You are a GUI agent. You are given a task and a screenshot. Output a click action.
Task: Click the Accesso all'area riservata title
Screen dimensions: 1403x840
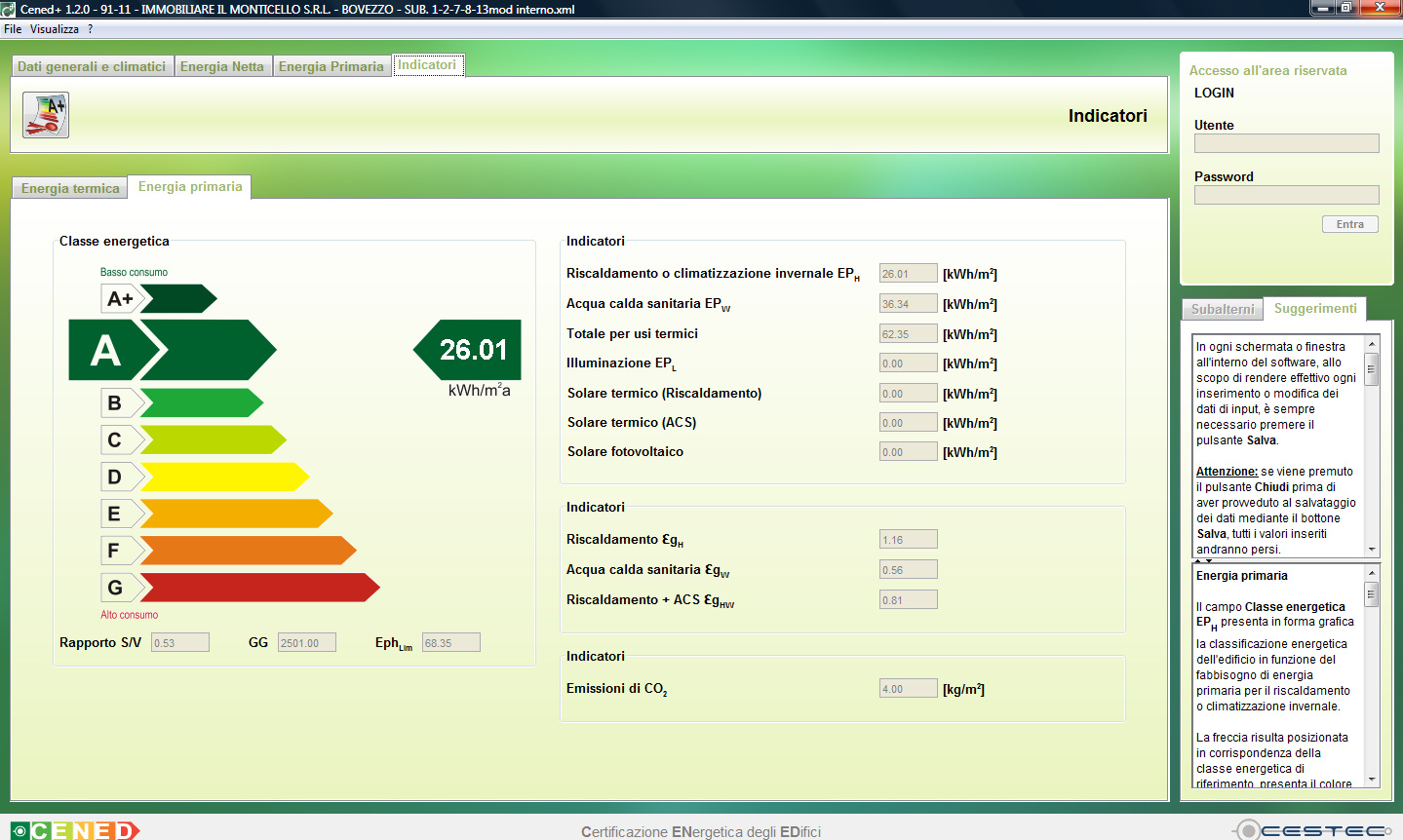[x=1267, y=70]
